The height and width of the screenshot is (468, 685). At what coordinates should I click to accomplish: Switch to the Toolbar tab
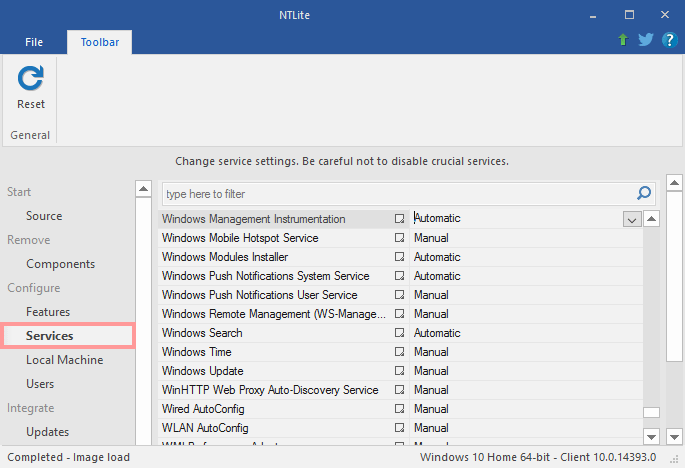point(100,42)
